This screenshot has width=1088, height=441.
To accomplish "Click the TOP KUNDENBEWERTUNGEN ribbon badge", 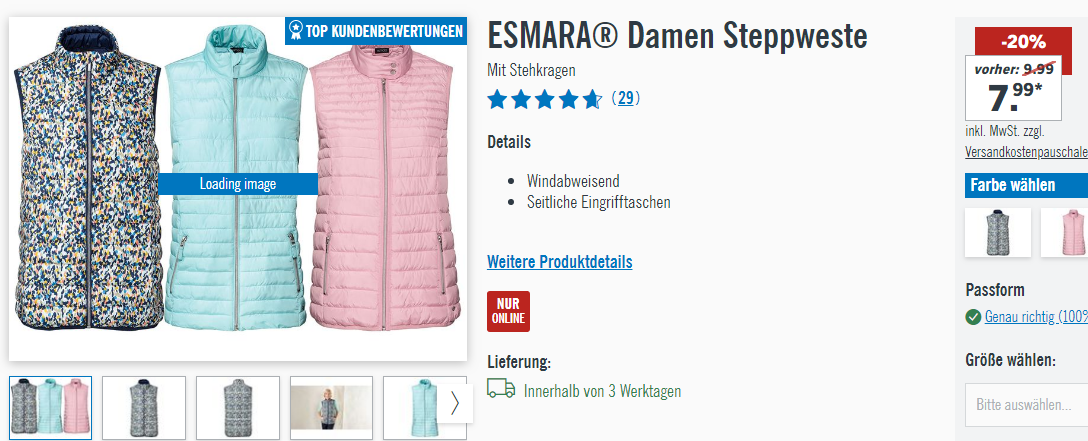I will tap(375, 31).
